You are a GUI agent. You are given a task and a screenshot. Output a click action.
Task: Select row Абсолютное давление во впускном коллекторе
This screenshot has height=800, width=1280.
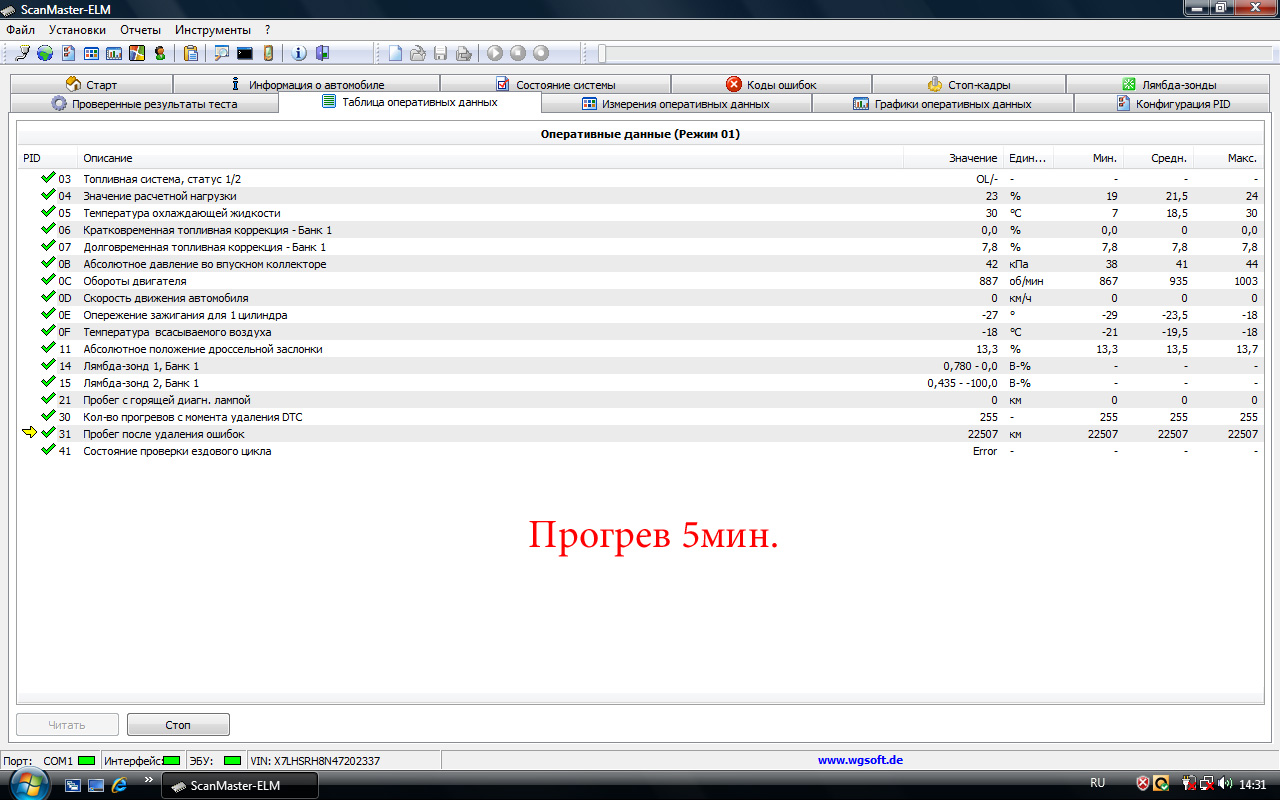pyautogui.click(x=640, y=264)
